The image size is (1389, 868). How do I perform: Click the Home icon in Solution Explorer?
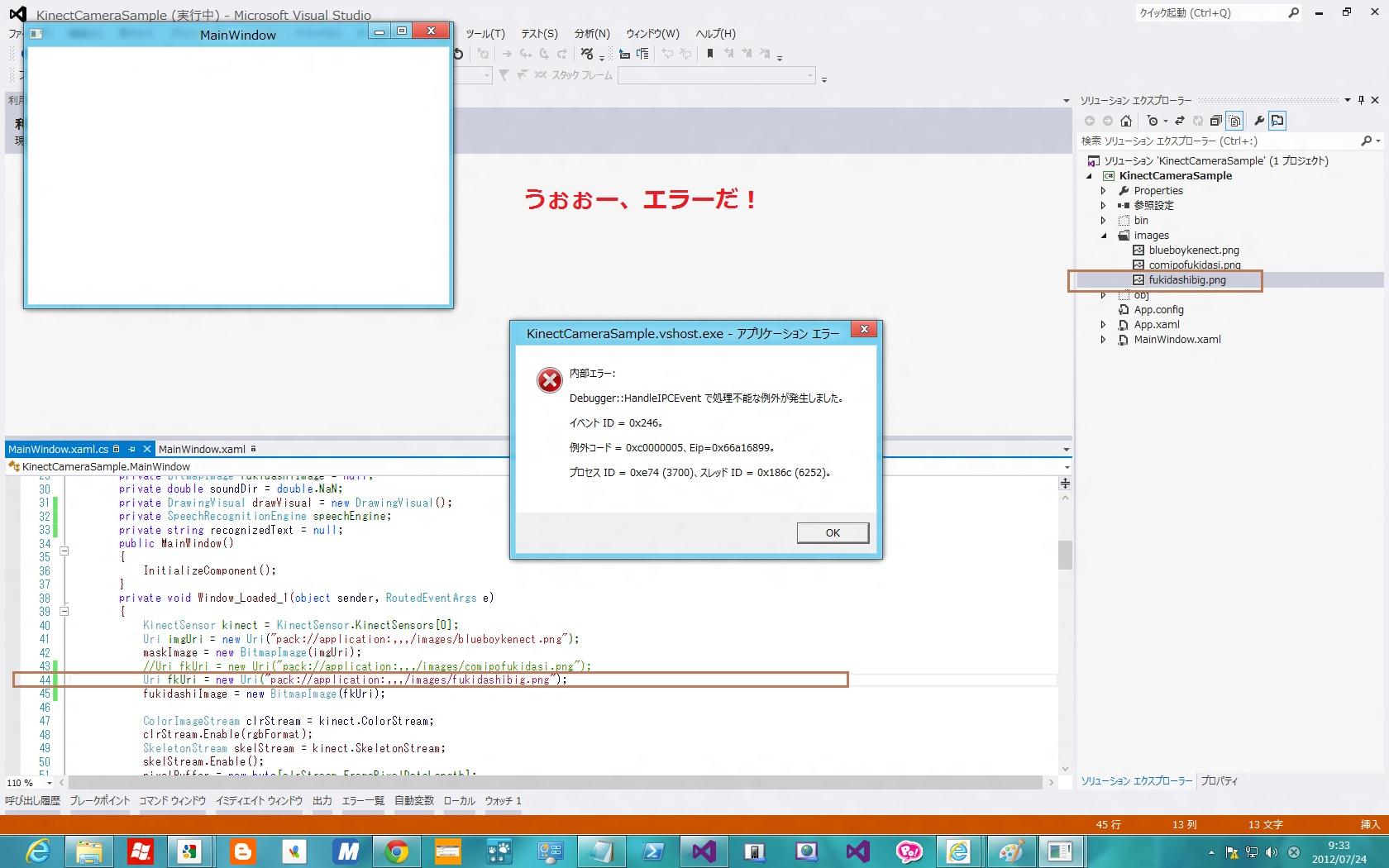(x=1125, y=121)
